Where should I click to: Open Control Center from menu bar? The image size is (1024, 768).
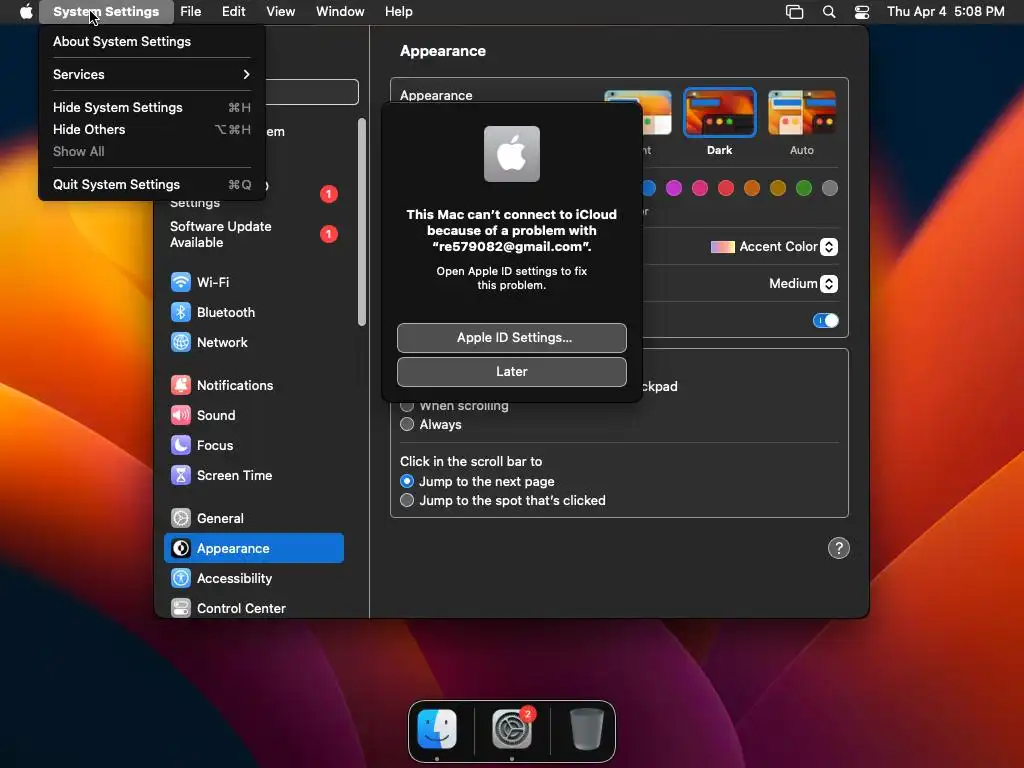point(862,12)
